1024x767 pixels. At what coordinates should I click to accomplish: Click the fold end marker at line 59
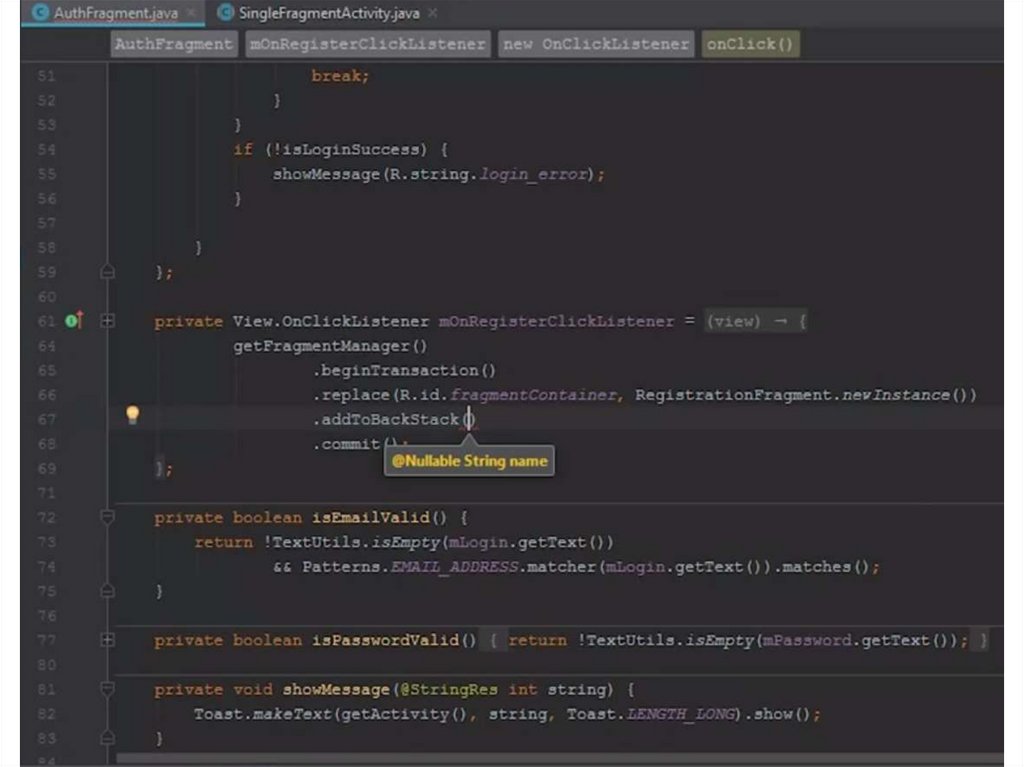point(108,272)
